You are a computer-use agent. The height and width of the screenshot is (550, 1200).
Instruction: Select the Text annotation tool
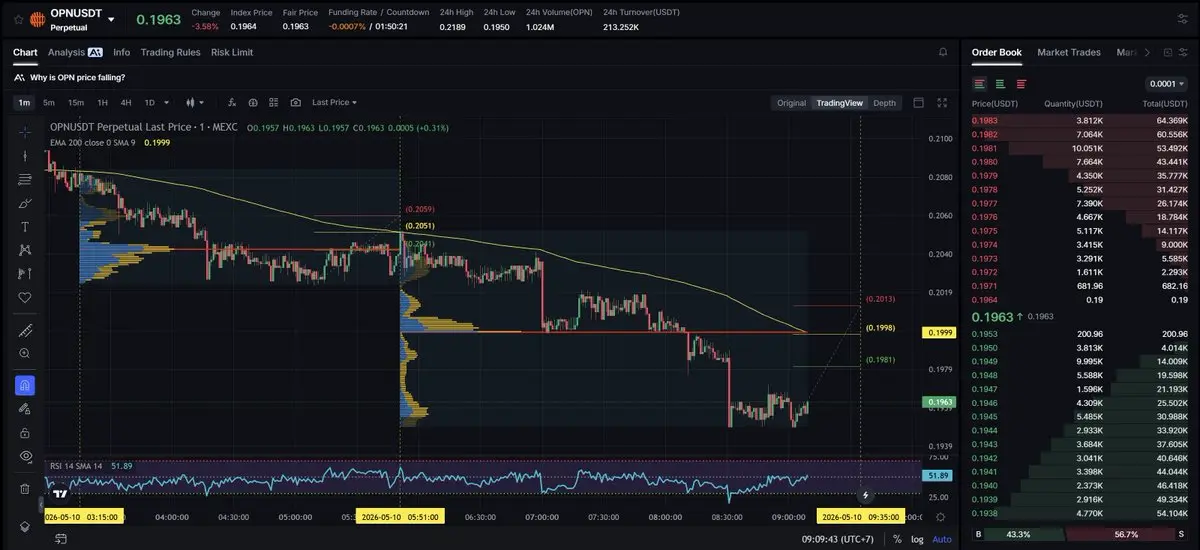pos(25,227)
